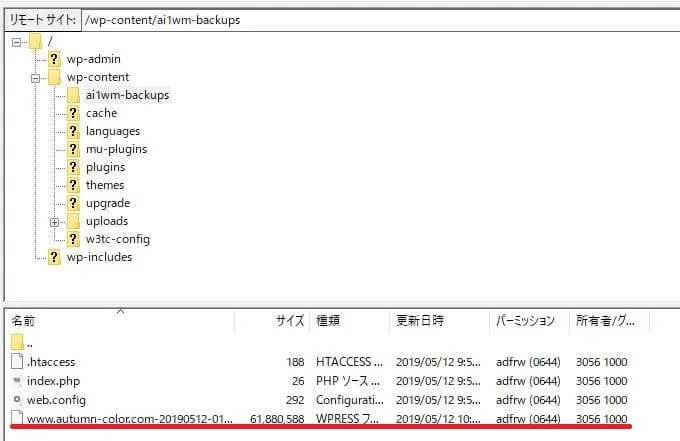The width and height of the screenshot is (680, 441).
Task: Click the plugins folder icon
Action: (73, 167)
